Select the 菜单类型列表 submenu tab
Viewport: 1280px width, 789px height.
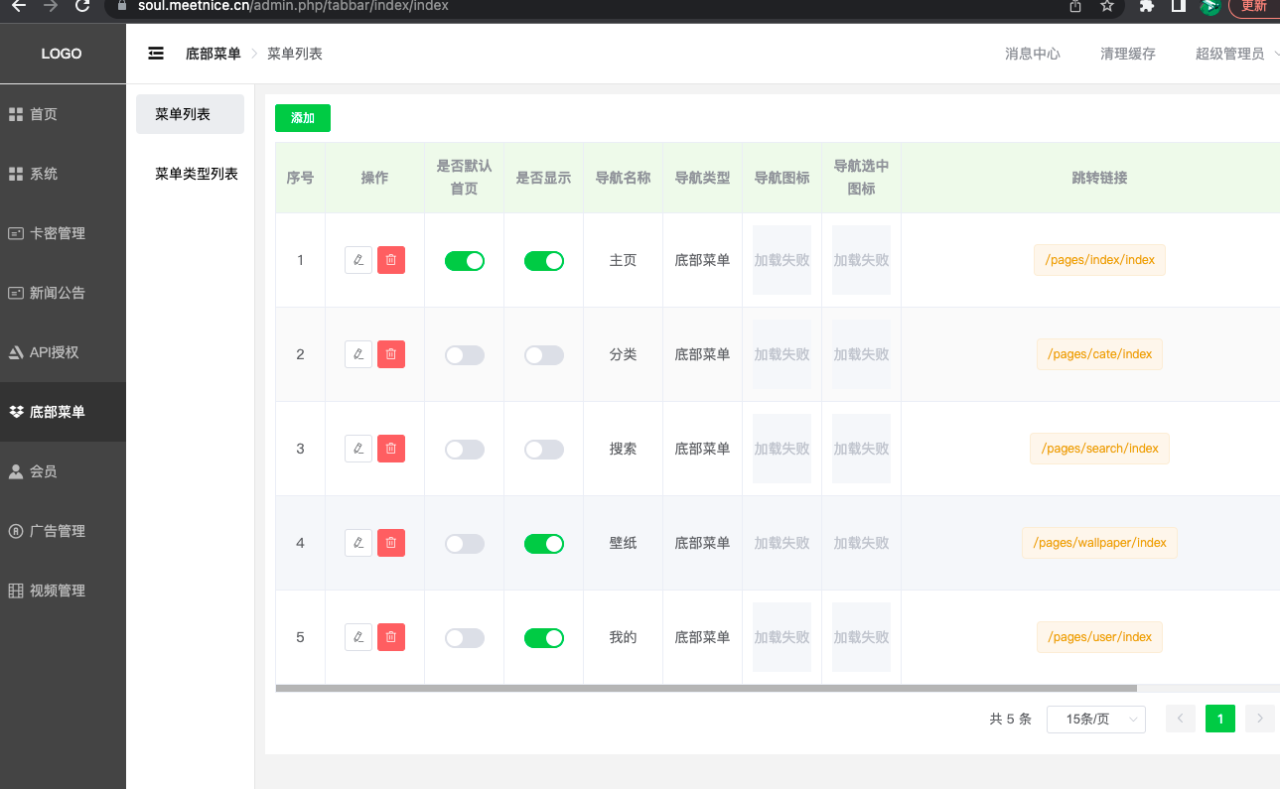[x=190, y=174]
